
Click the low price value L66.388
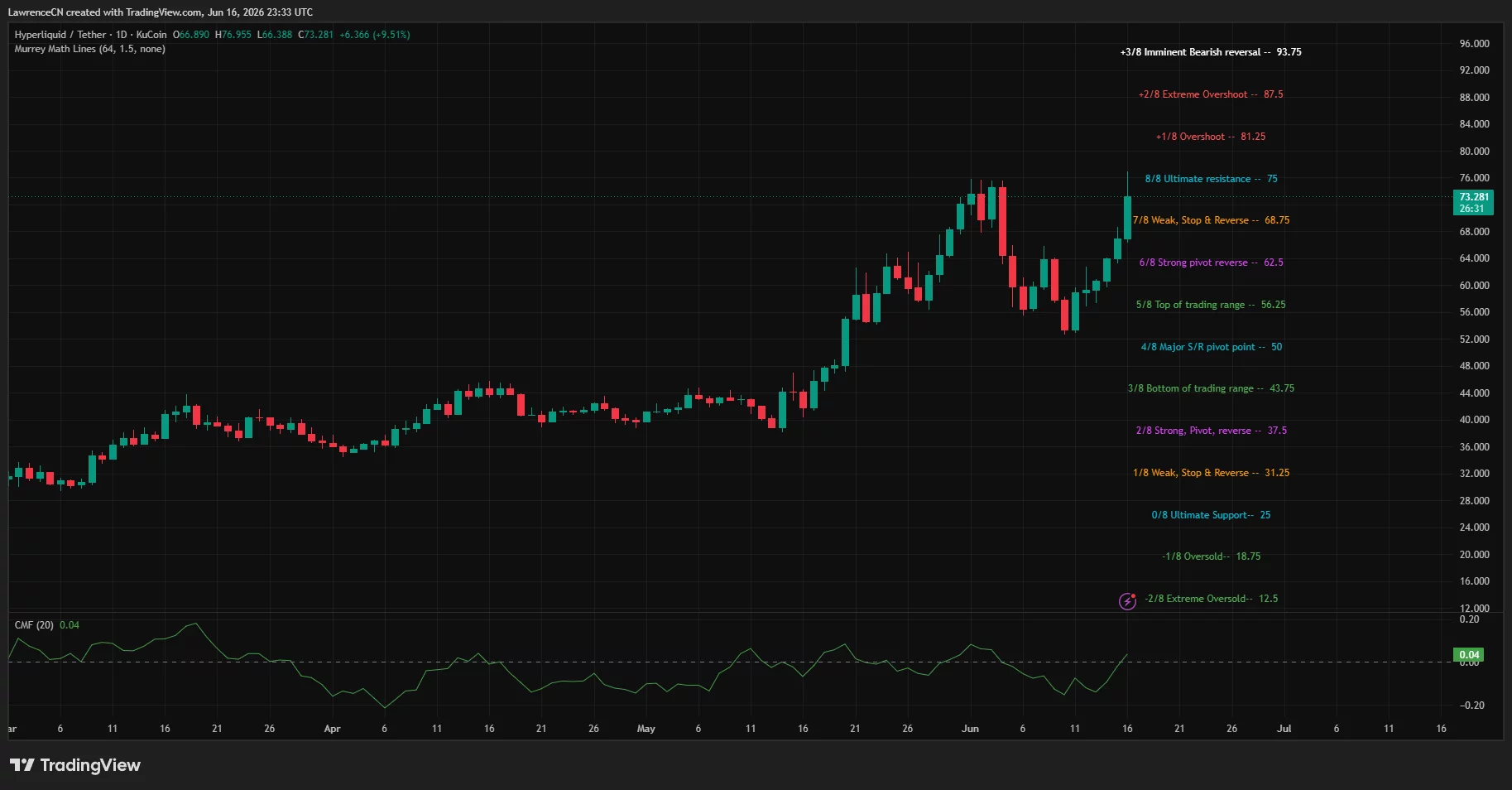click(x=274, y=35)
